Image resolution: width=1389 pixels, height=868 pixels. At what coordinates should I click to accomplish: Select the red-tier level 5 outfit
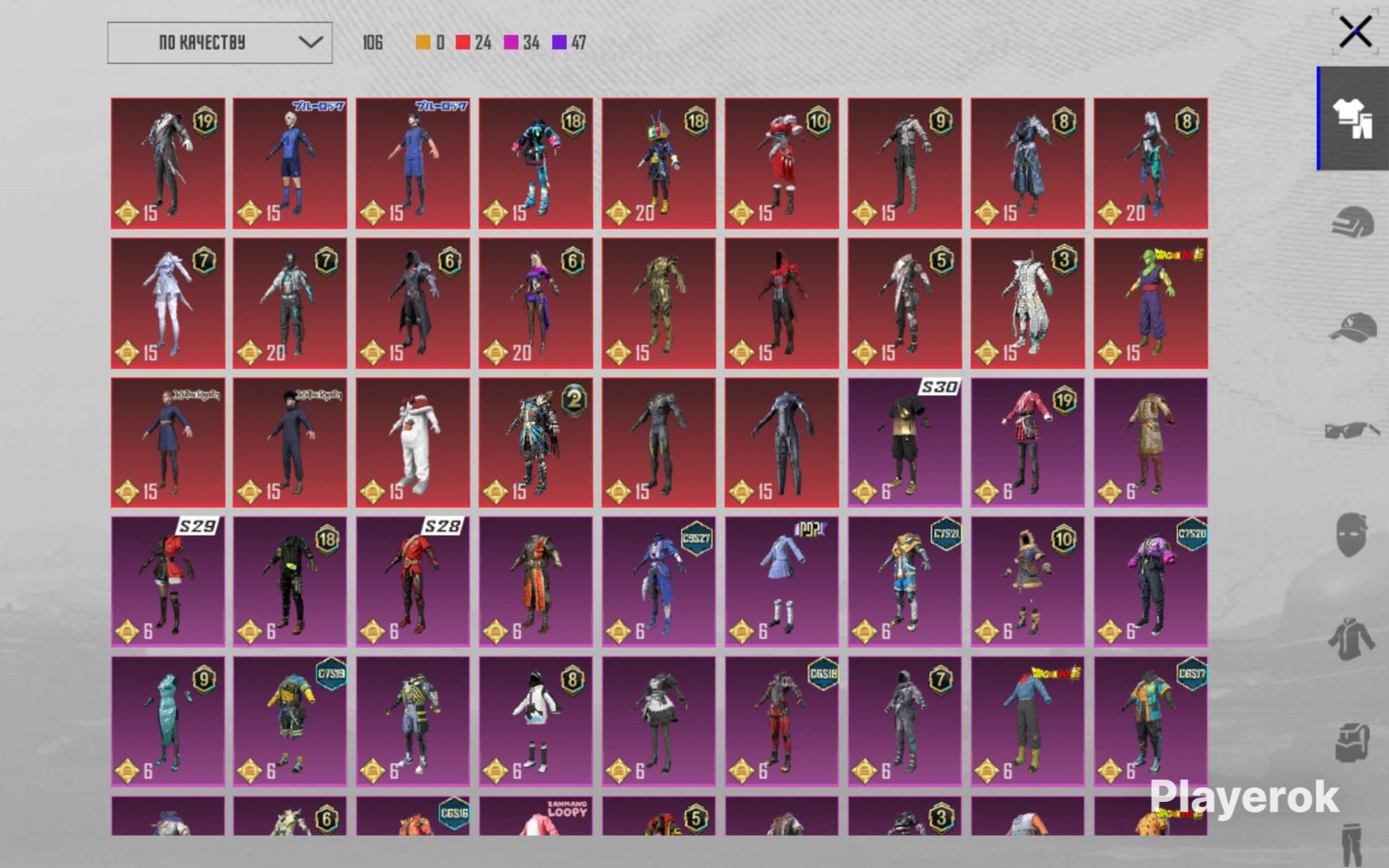coord(905,303)
